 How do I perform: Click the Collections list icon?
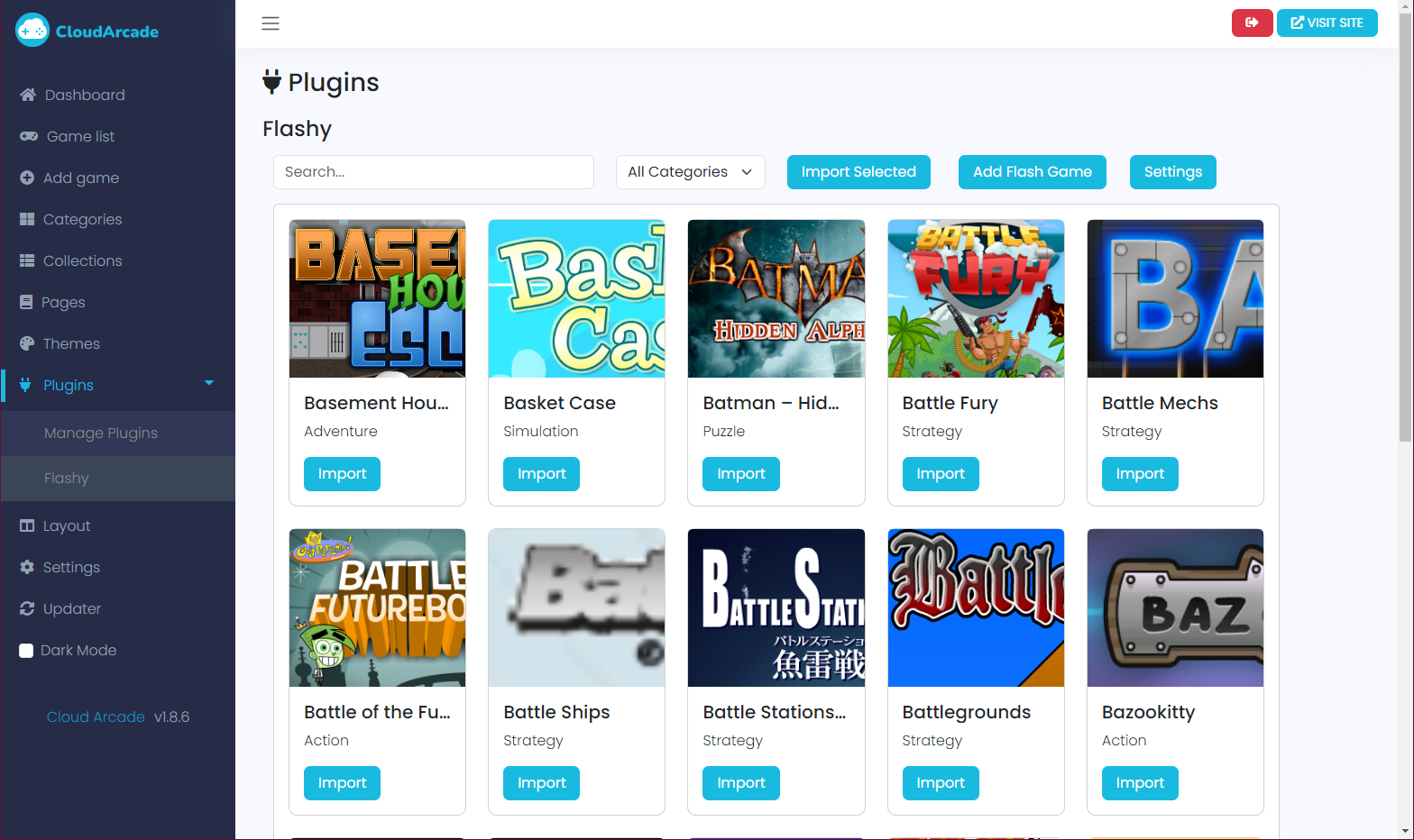tap(27, 260)
